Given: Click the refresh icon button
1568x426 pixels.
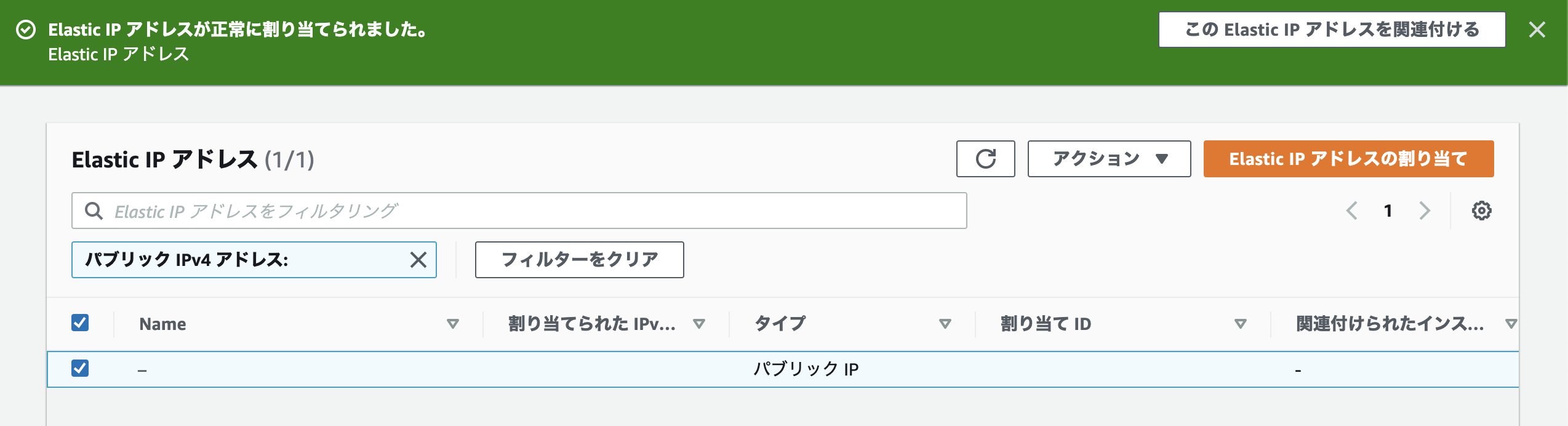Looking at the screenshot, I should pos(985,159).
